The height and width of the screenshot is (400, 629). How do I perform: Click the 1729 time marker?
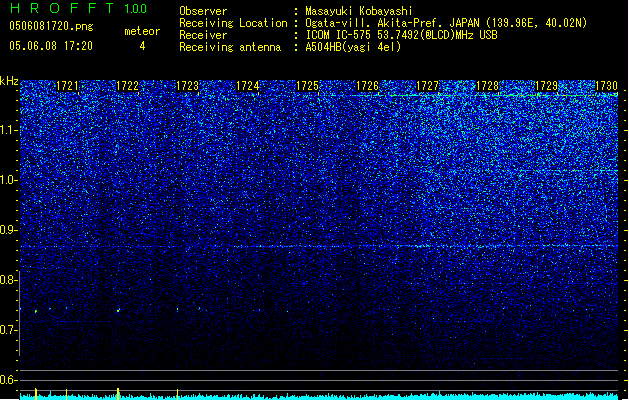coord(547,86)
